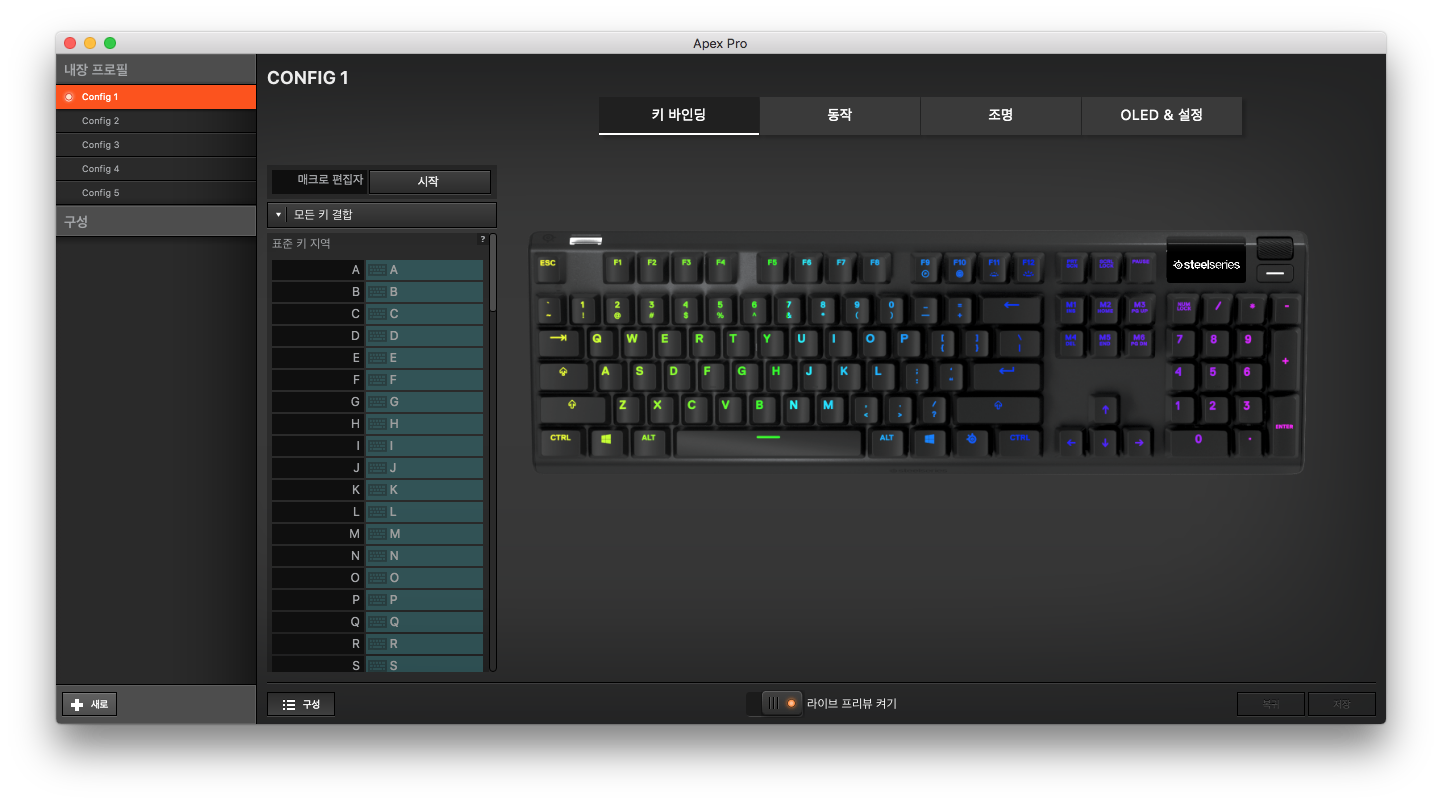The width and height of the screenshot is (1442, 804).
Task: Click the numpad 0 key
Action: point(1198,441)
